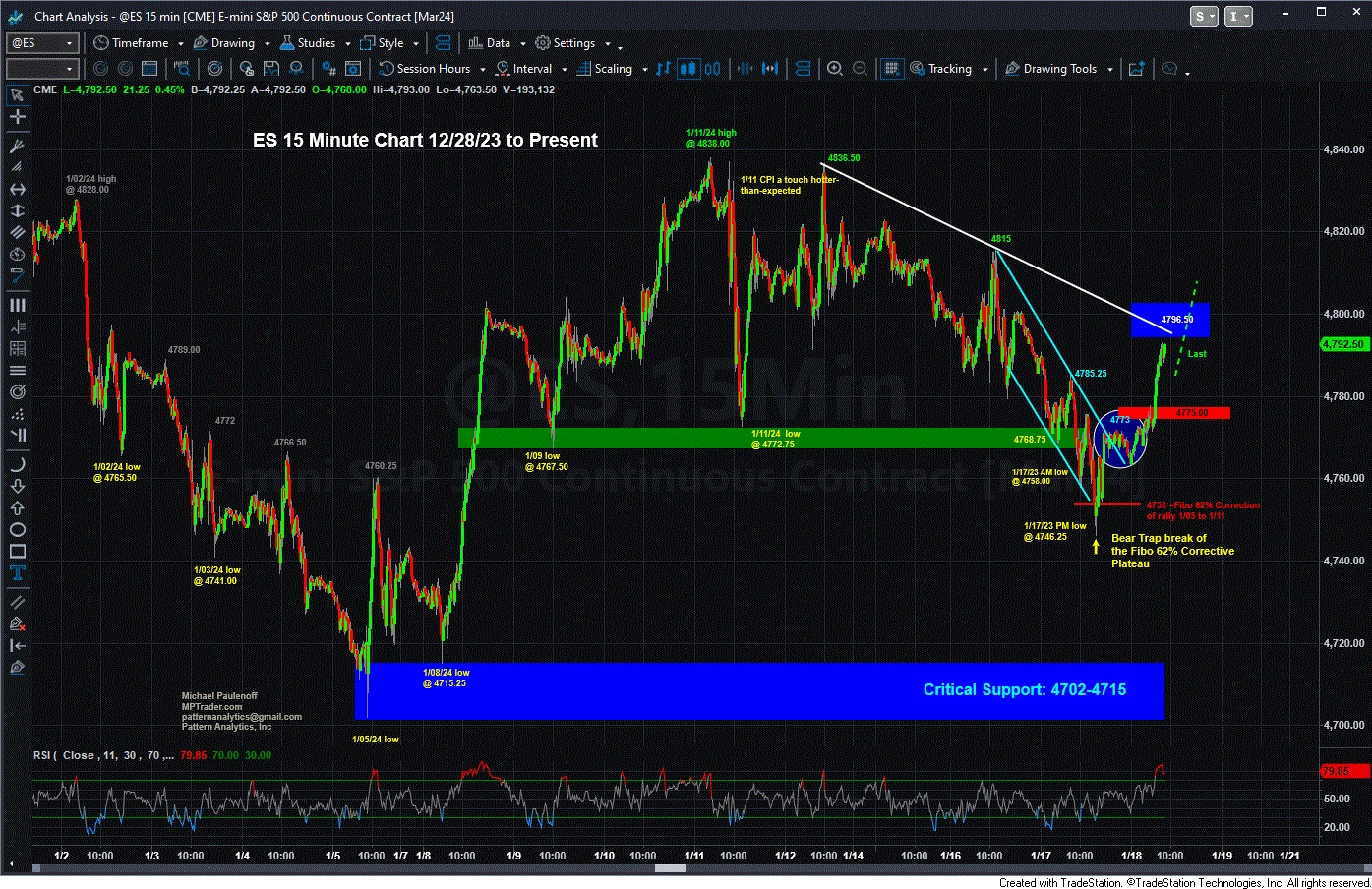Select the hollow candlestick style icon
The height and width of the screenshot is (889, 1372).
pos(712,69)
